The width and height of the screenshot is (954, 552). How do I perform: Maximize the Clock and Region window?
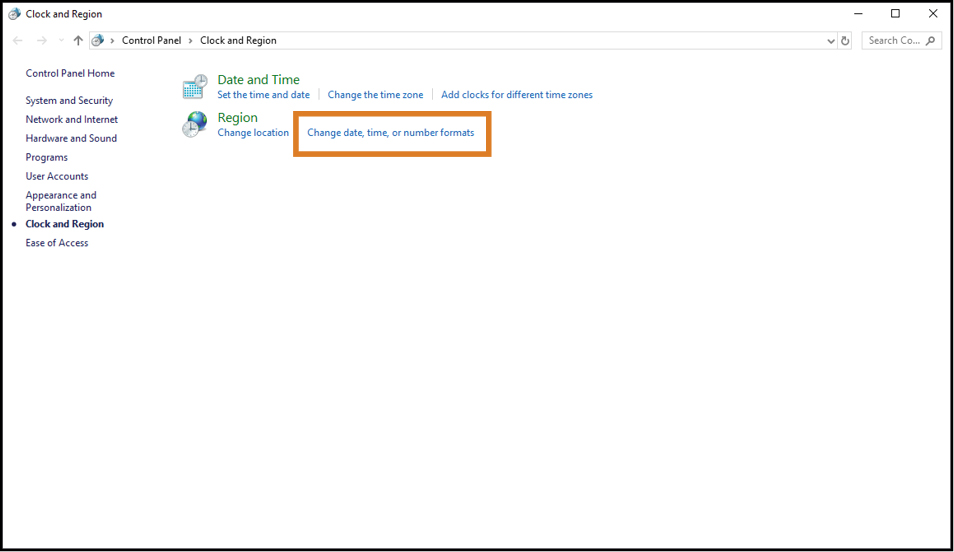(x=896, y=13)
